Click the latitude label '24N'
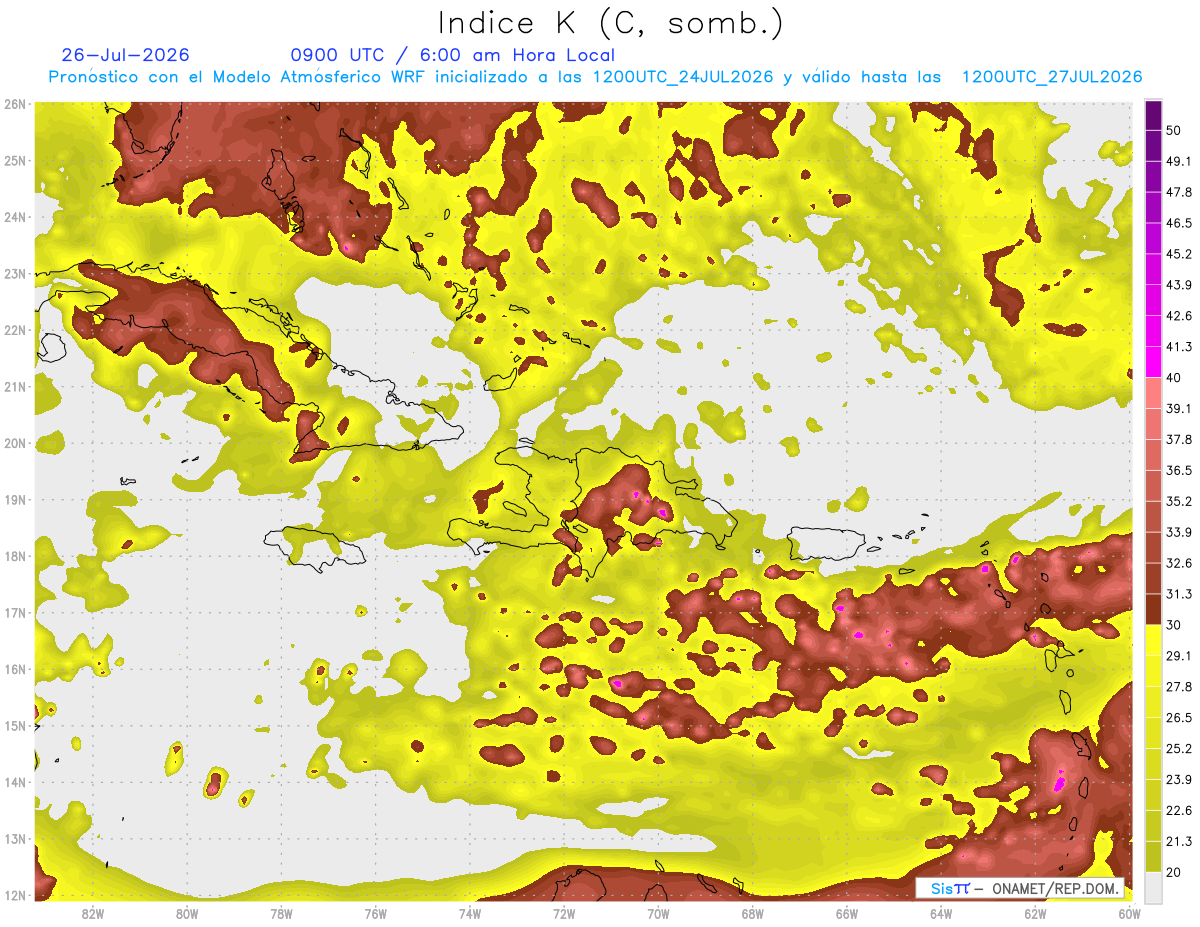The width and height of the screenshot is (1200, 927). (x=14, y=217)
